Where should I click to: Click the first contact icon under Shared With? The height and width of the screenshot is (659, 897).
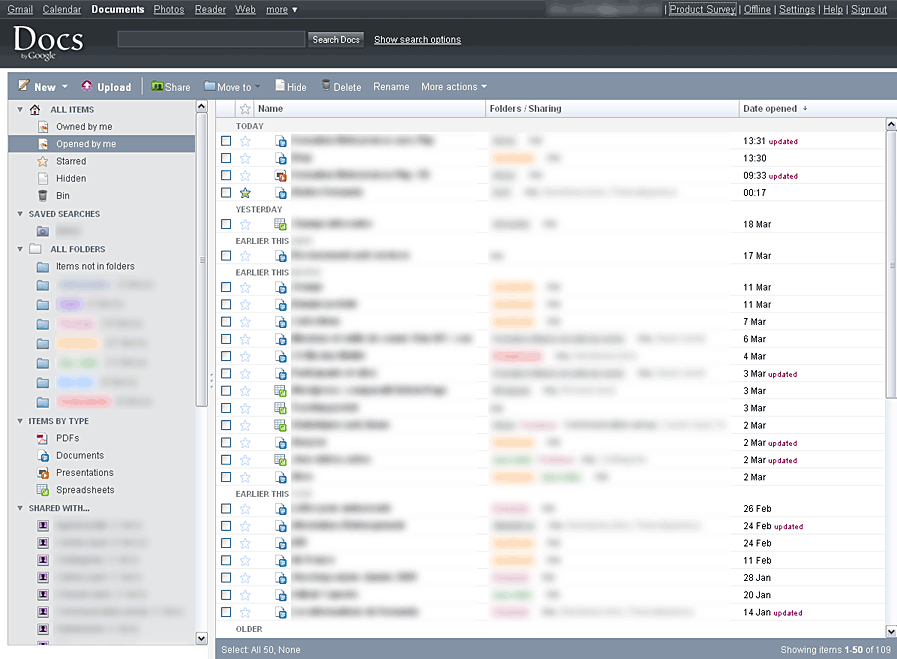[x=43, y=525]
